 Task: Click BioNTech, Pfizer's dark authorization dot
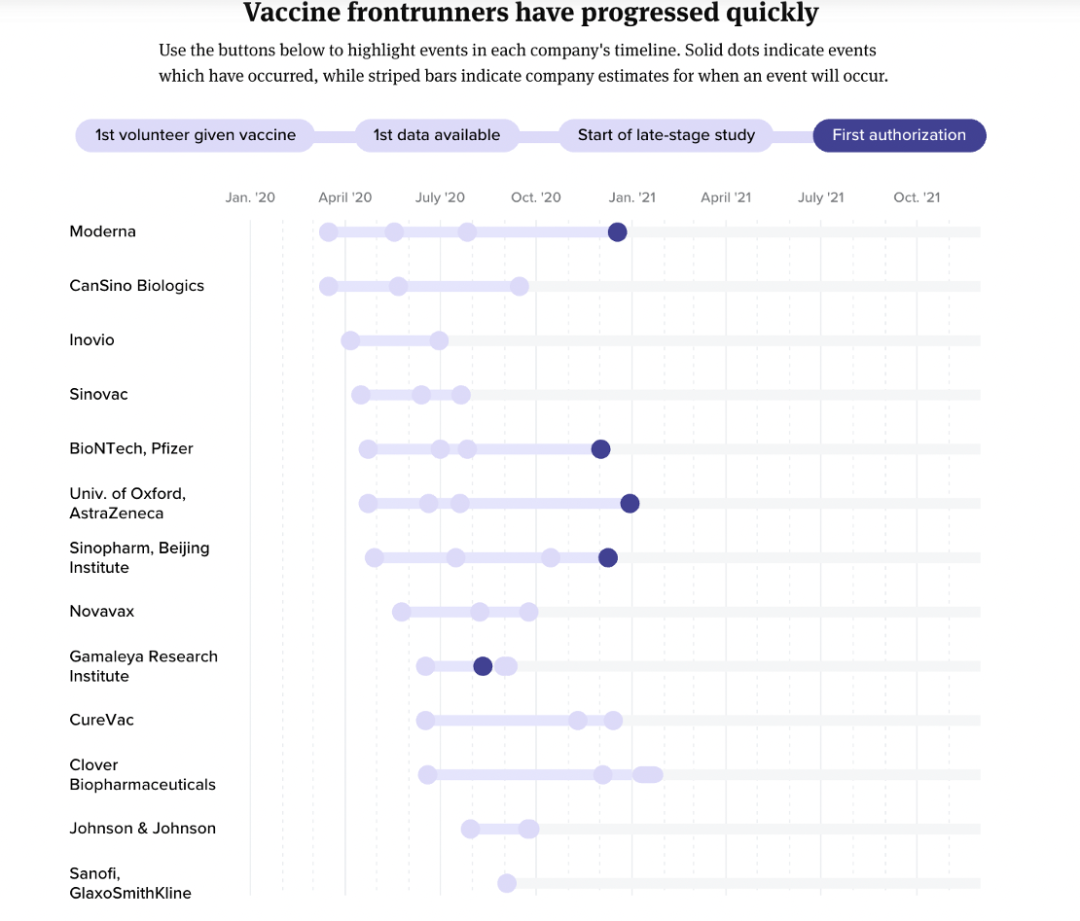pos(600,449)
